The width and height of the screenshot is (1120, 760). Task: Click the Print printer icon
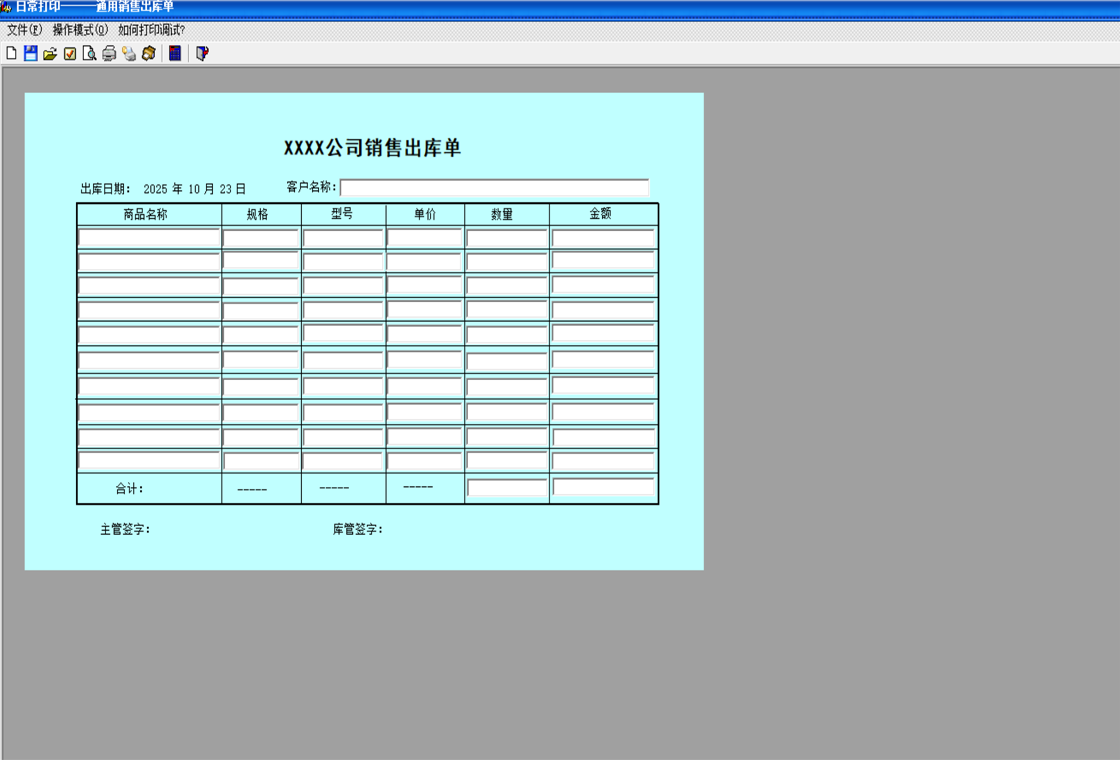pos(109,54)
